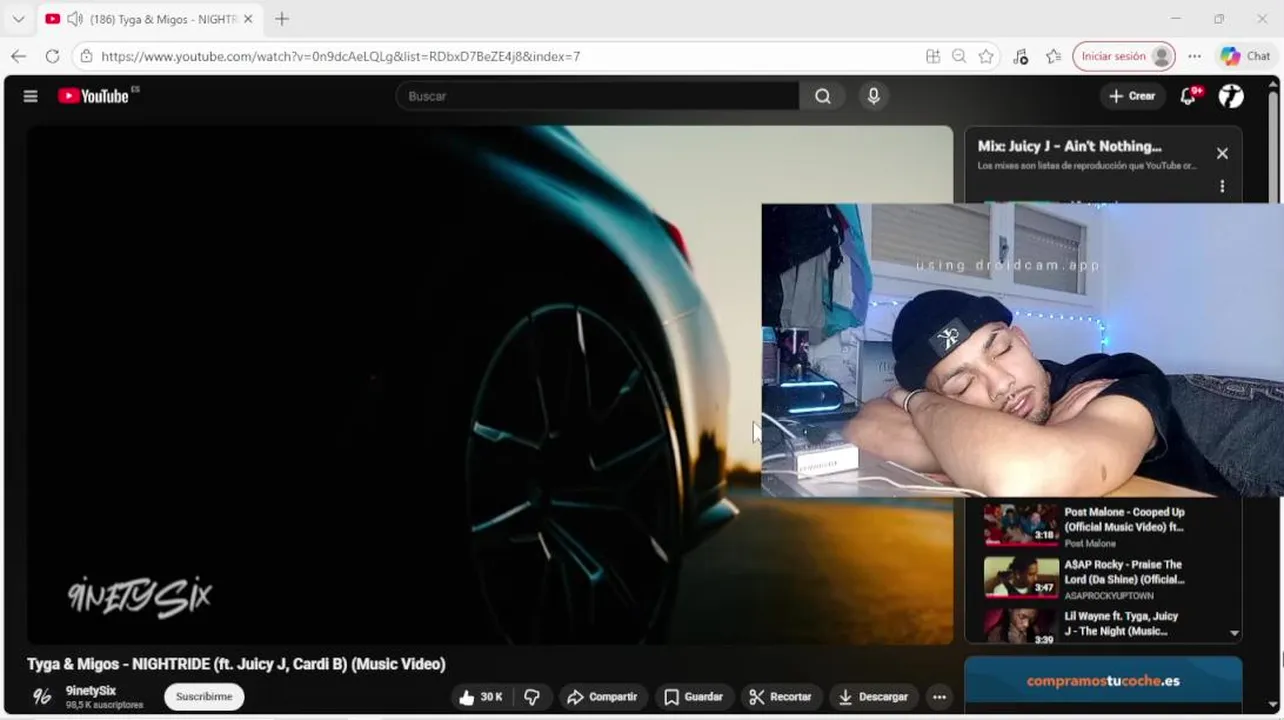The height and width of the screenshot is (720, 1284).
Task: Open browser settings and more menu
Action: pos(1195,56)
